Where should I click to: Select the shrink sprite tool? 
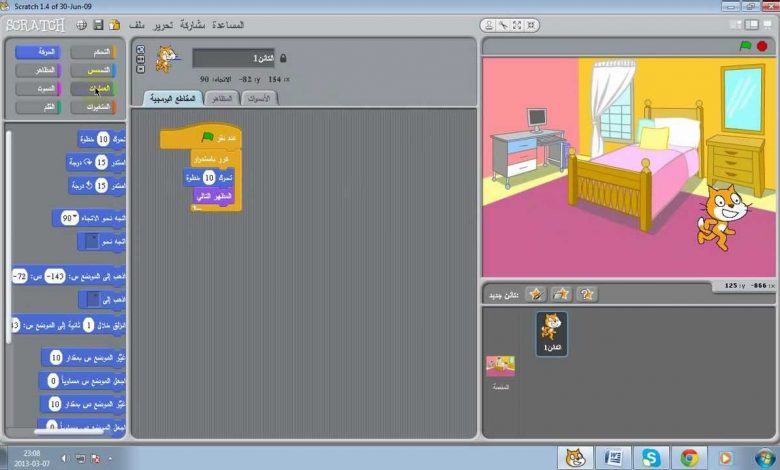pos(531,25)
